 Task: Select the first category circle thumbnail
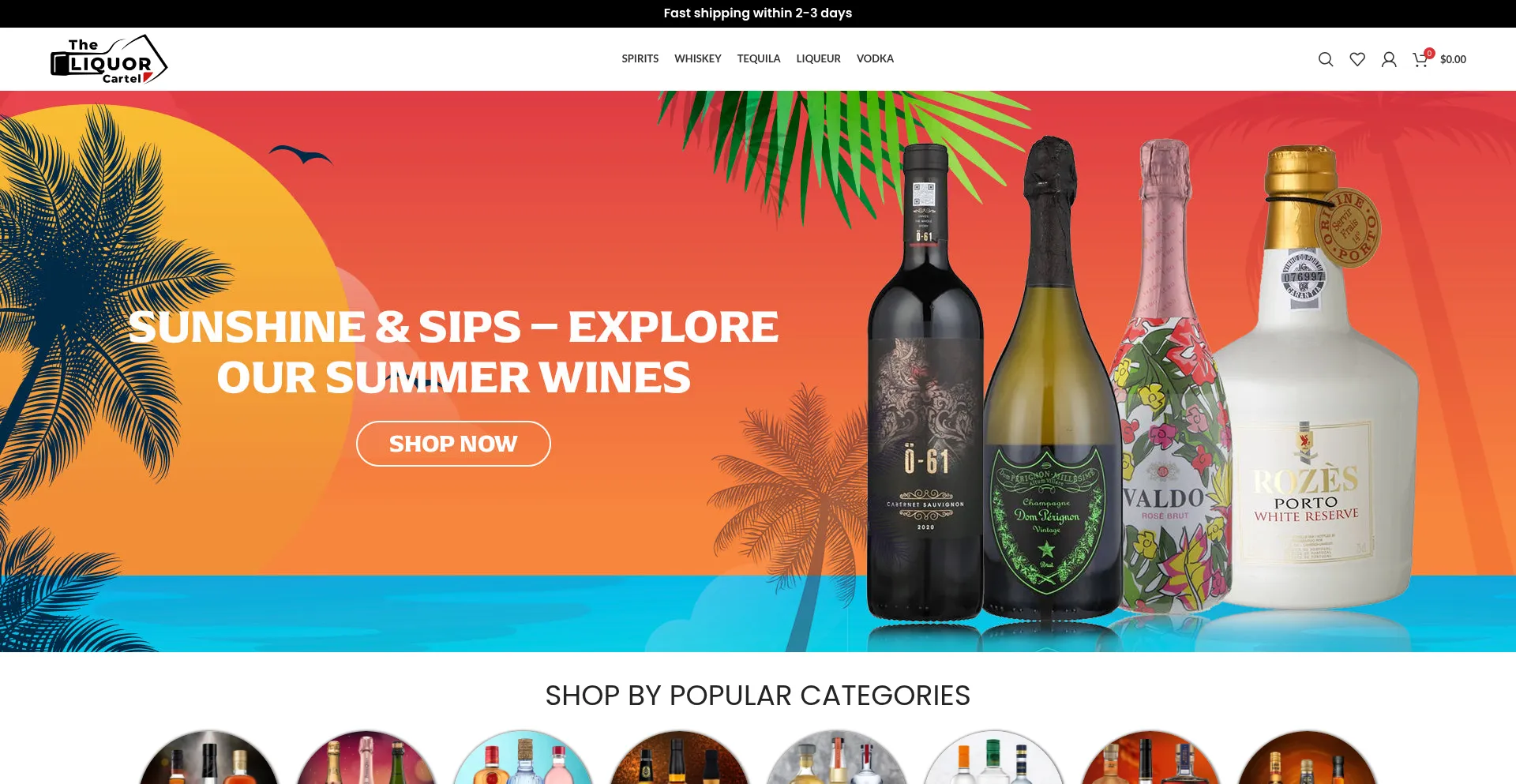pyautogui.click(x=209, y=757)
